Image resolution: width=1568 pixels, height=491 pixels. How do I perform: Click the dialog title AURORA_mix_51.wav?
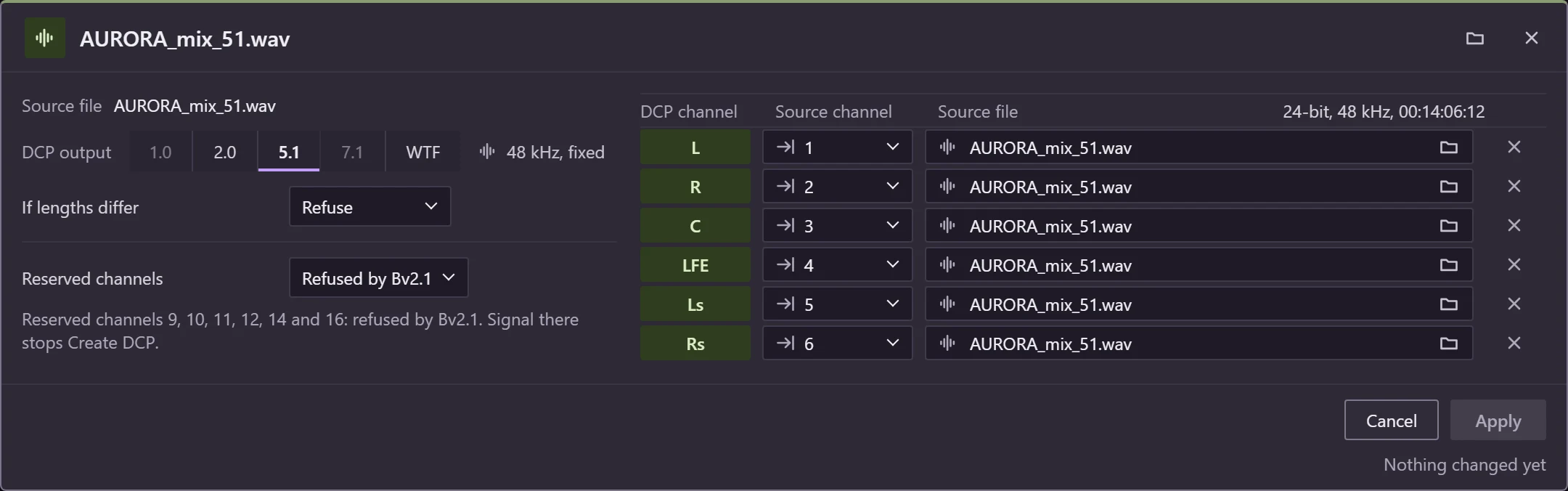184,38
